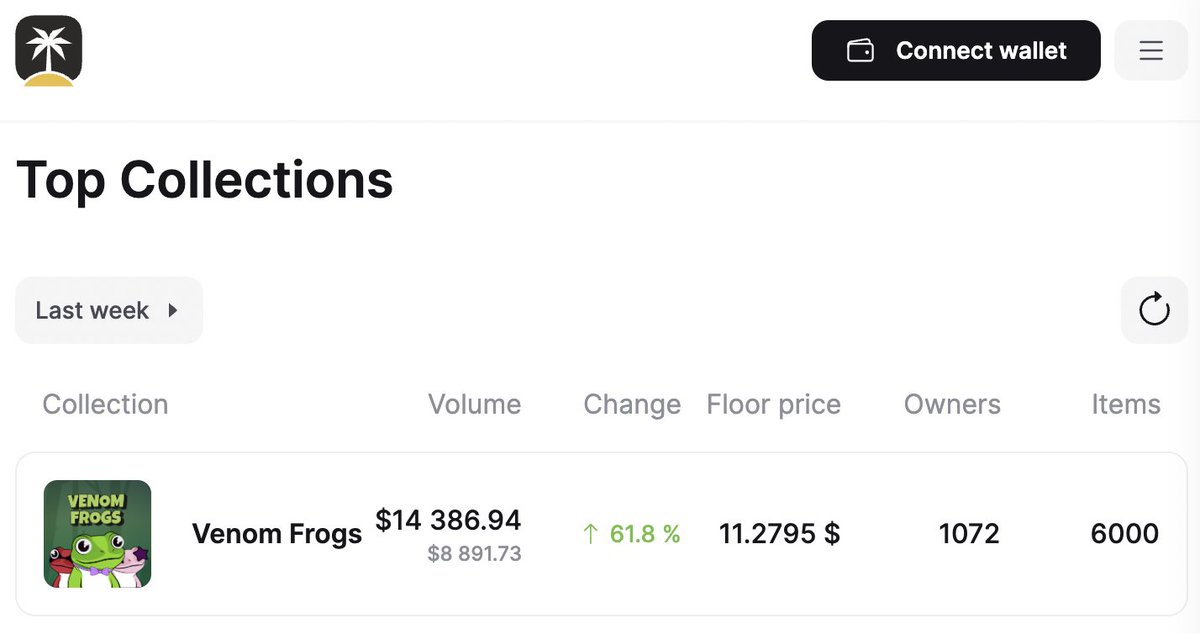Click the green up arrow change indicator

pos(590,535)
